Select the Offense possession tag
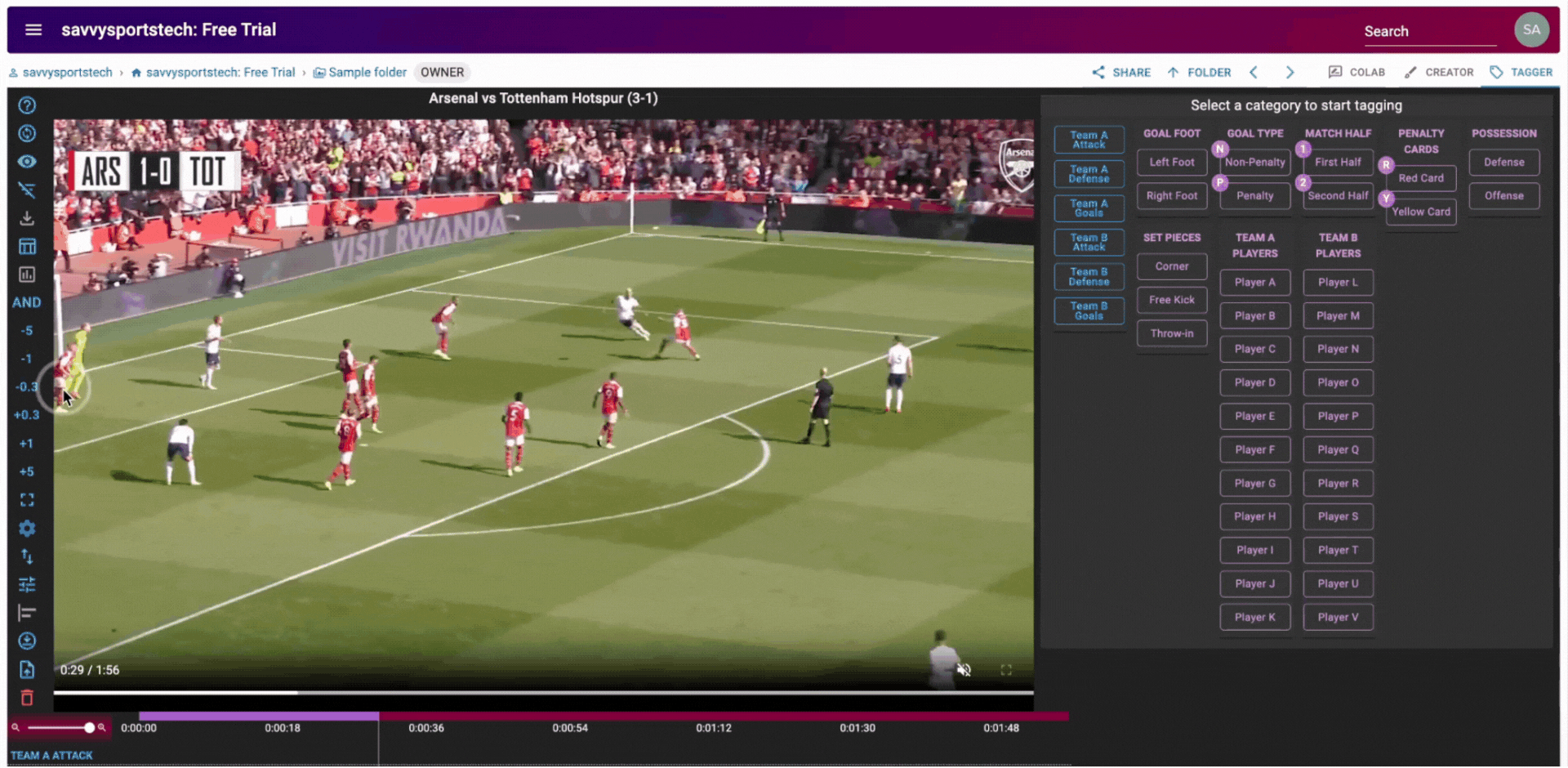 click(x=1504, y=196)
